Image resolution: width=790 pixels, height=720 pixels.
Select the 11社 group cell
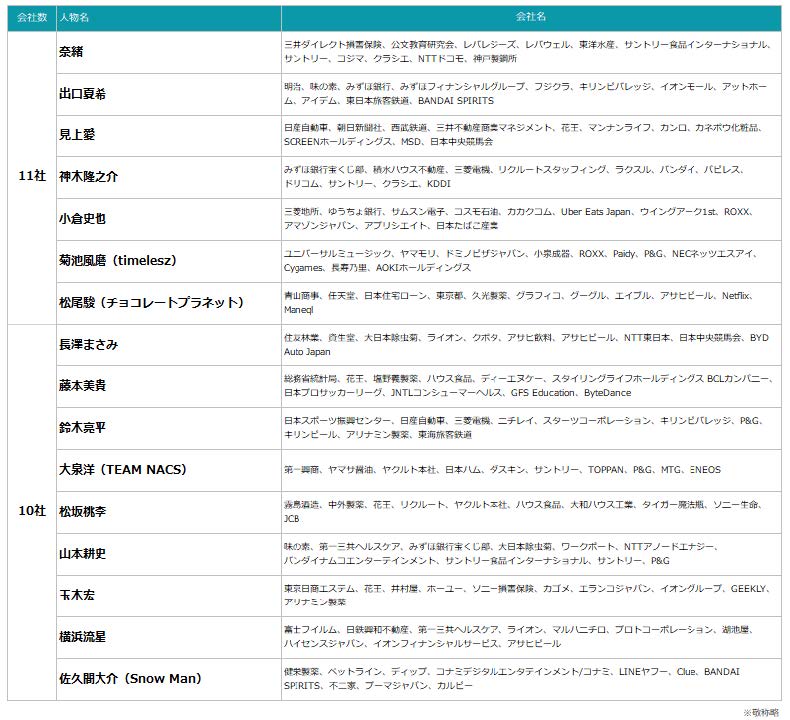31,177
